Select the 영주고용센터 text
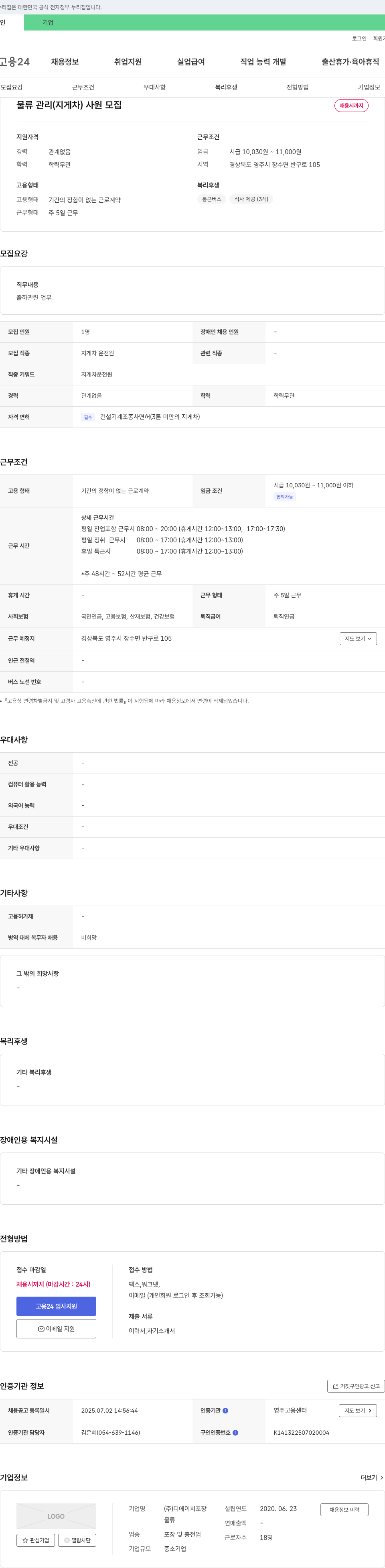The width and height of the screenshot is (385, 1568). tap(290, 1410)
